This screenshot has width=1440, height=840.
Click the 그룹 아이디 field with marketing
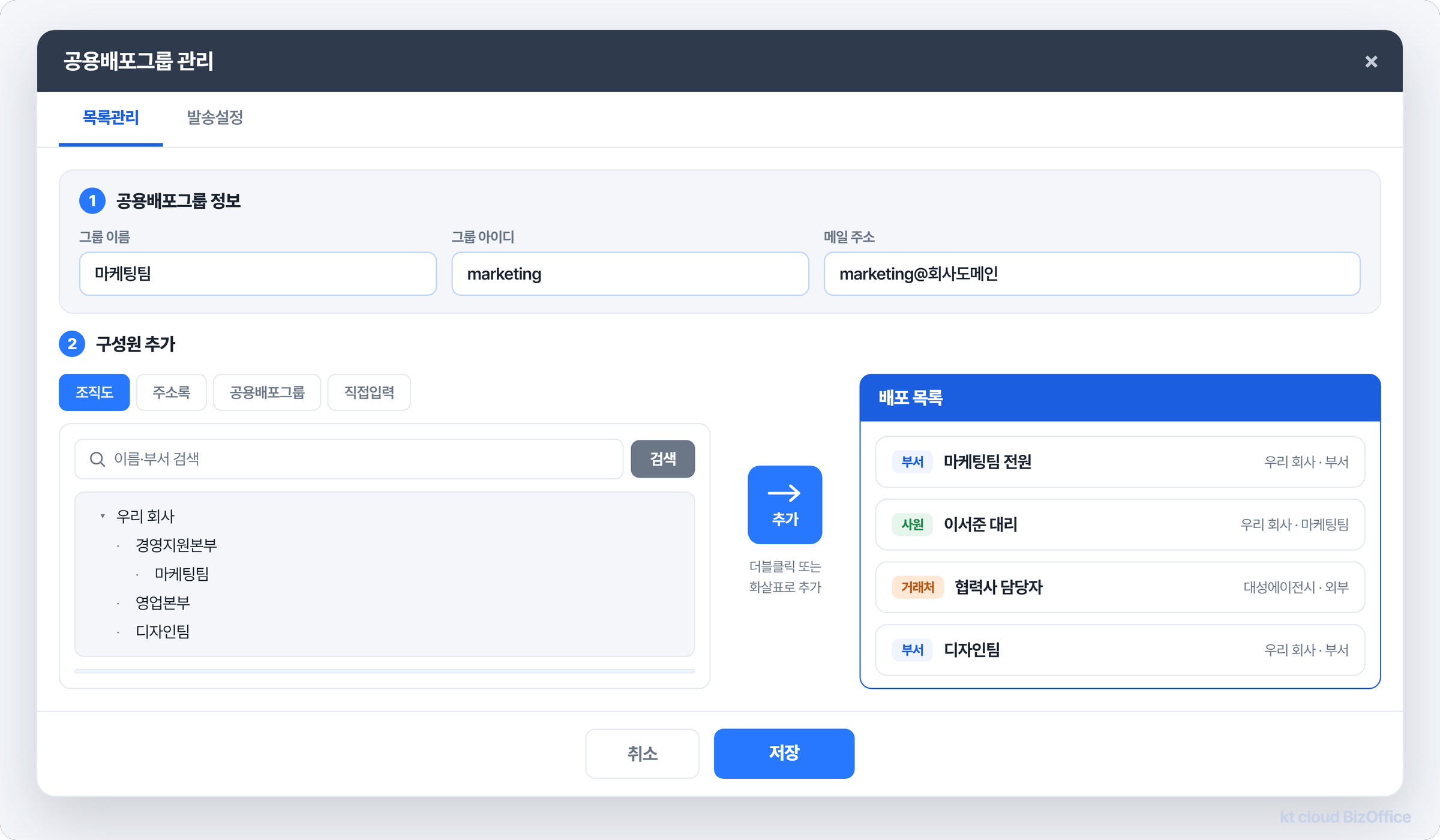[630, 274]
